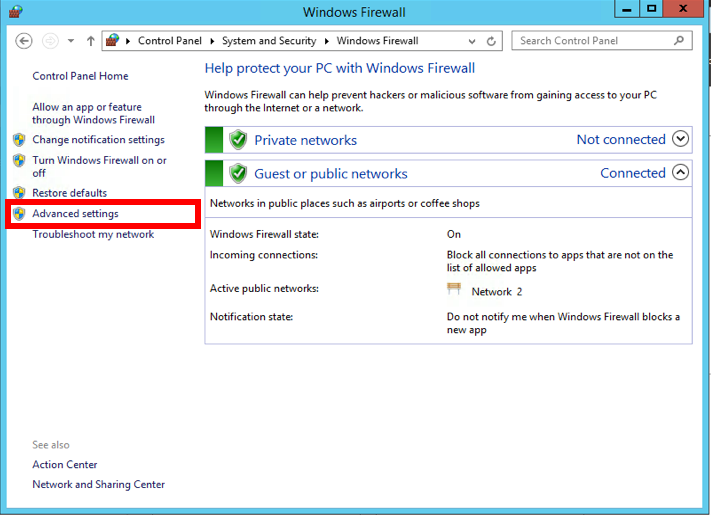
Task: Open Network and Sharing Center link
Action: [x=98, y=484]
